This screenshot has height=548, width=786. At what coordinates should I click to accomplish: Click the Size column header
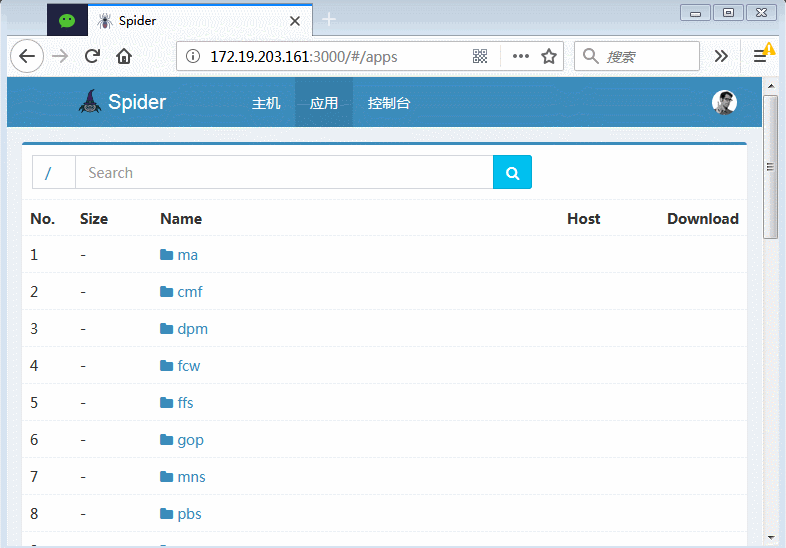[94, 219]
